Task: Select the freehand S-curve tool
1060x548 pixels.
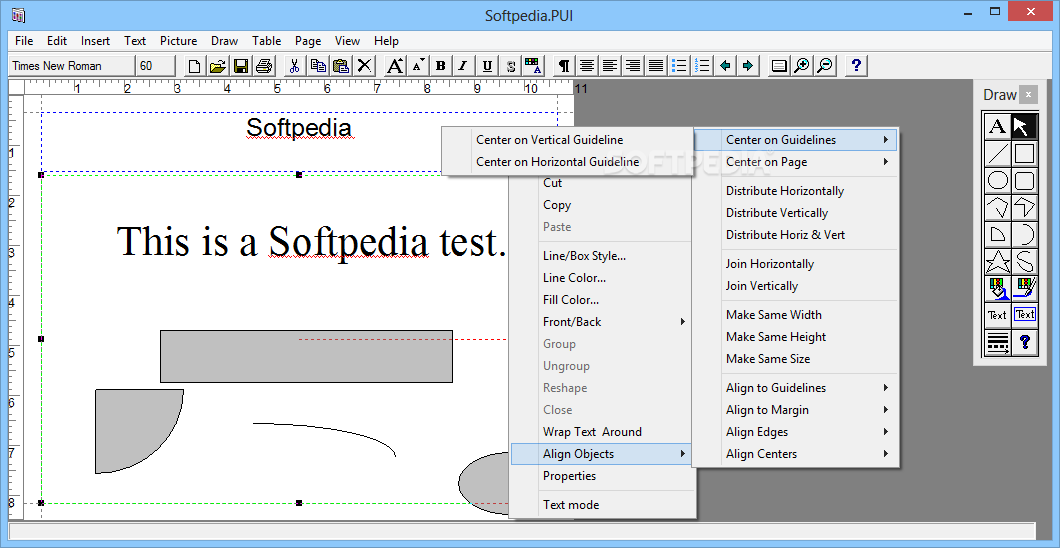Action: [x=1025, y=261]
